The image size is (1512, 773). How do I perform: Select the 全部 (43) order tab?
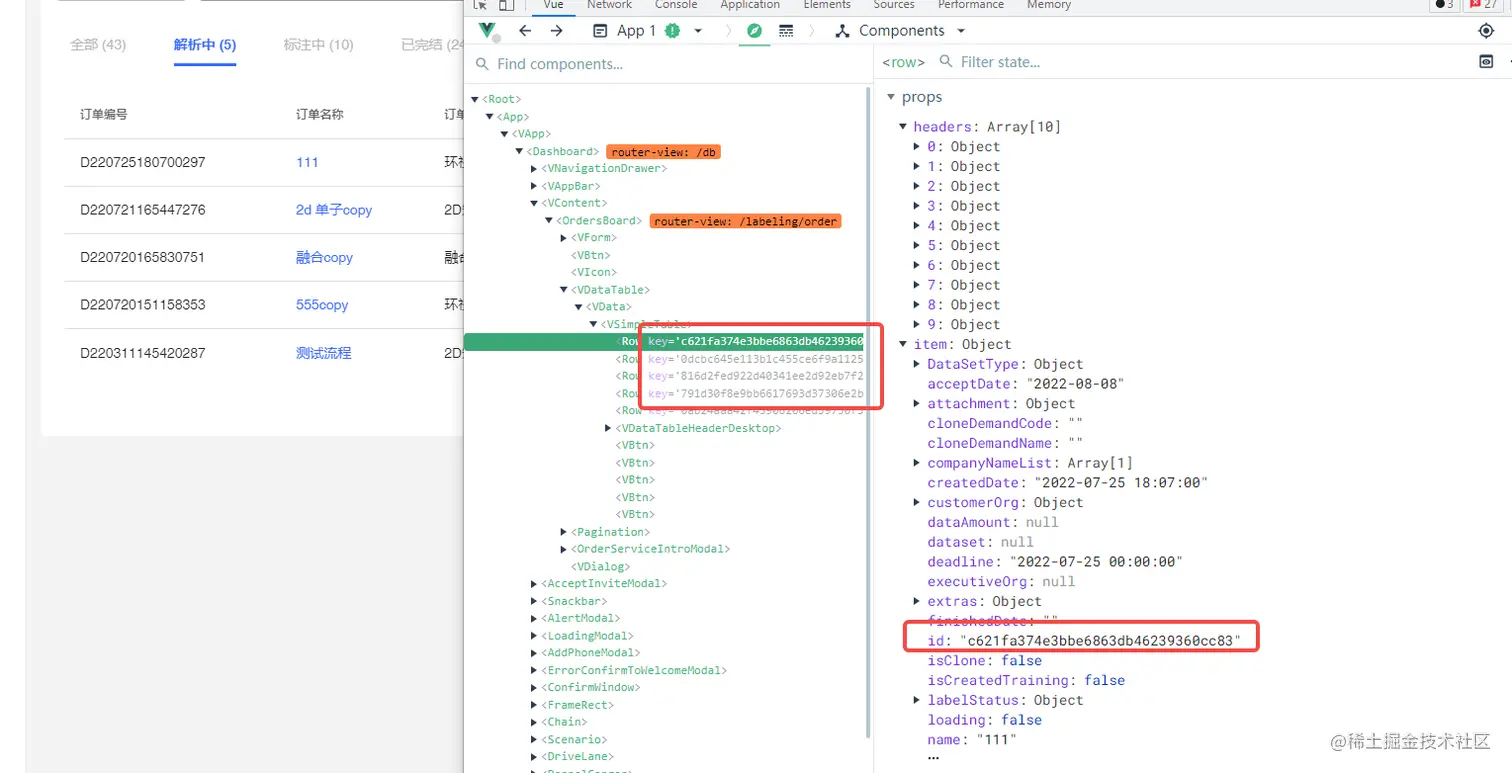(98, 45)
